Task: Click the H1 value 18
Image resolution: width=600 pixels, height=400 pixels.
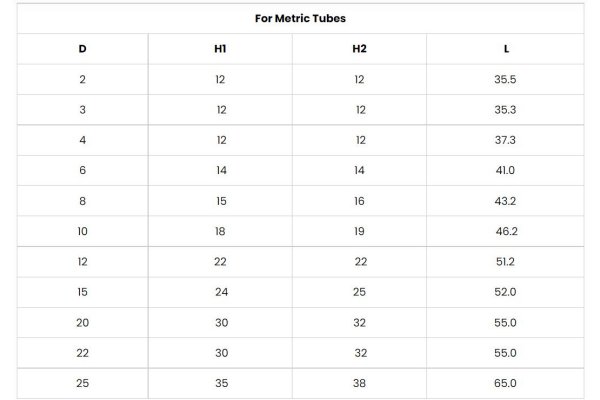Action: click(221, 231)
